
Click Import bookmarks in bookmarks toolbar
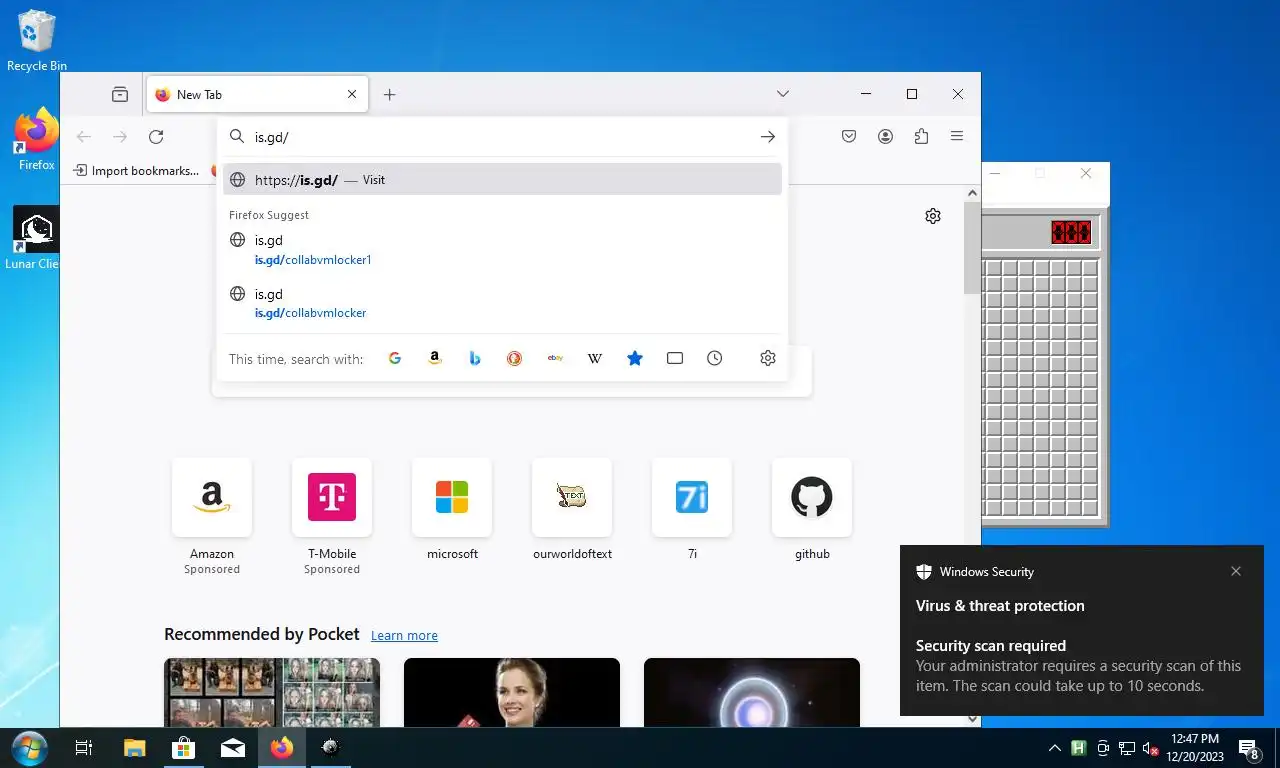(136, 171)
